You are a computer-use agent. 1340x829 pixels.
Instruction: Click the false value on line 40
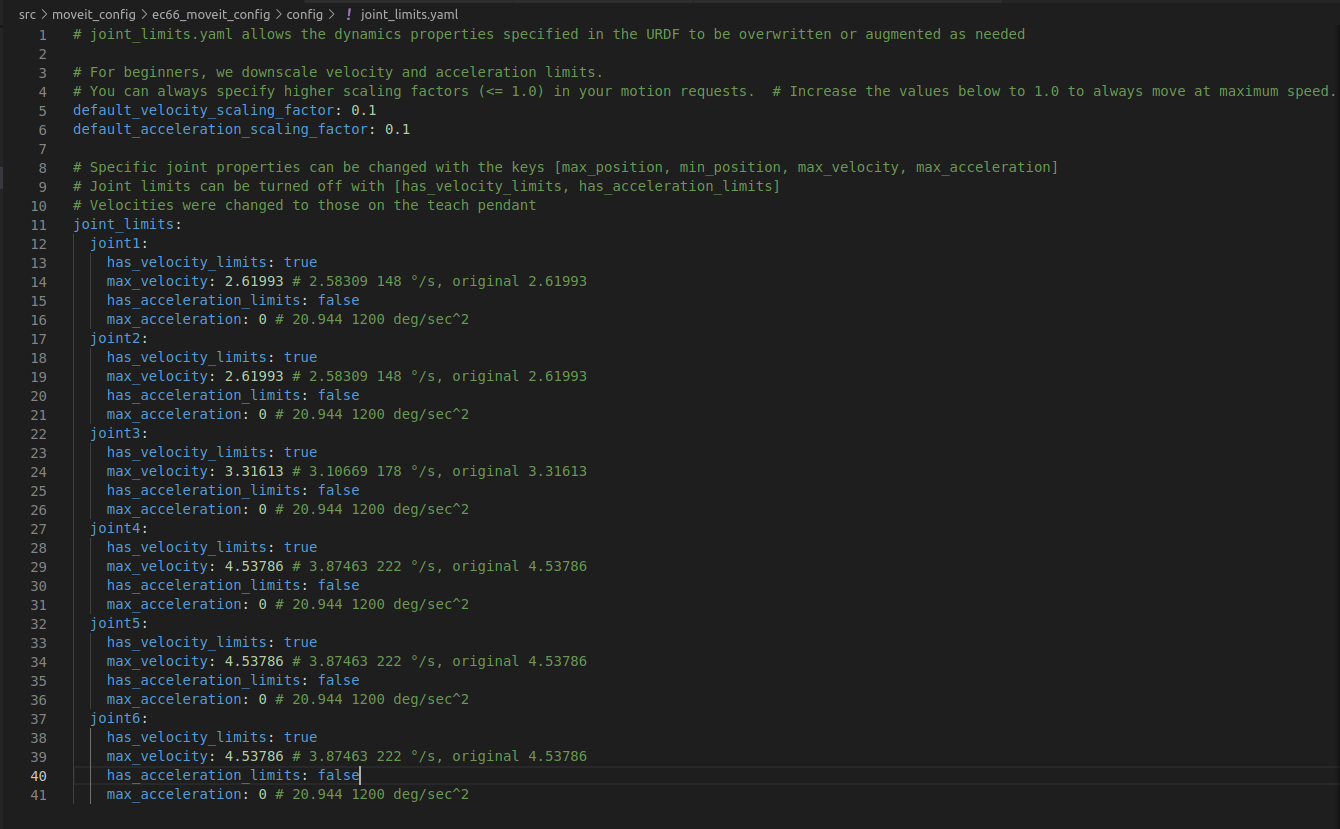click(339, 776)
